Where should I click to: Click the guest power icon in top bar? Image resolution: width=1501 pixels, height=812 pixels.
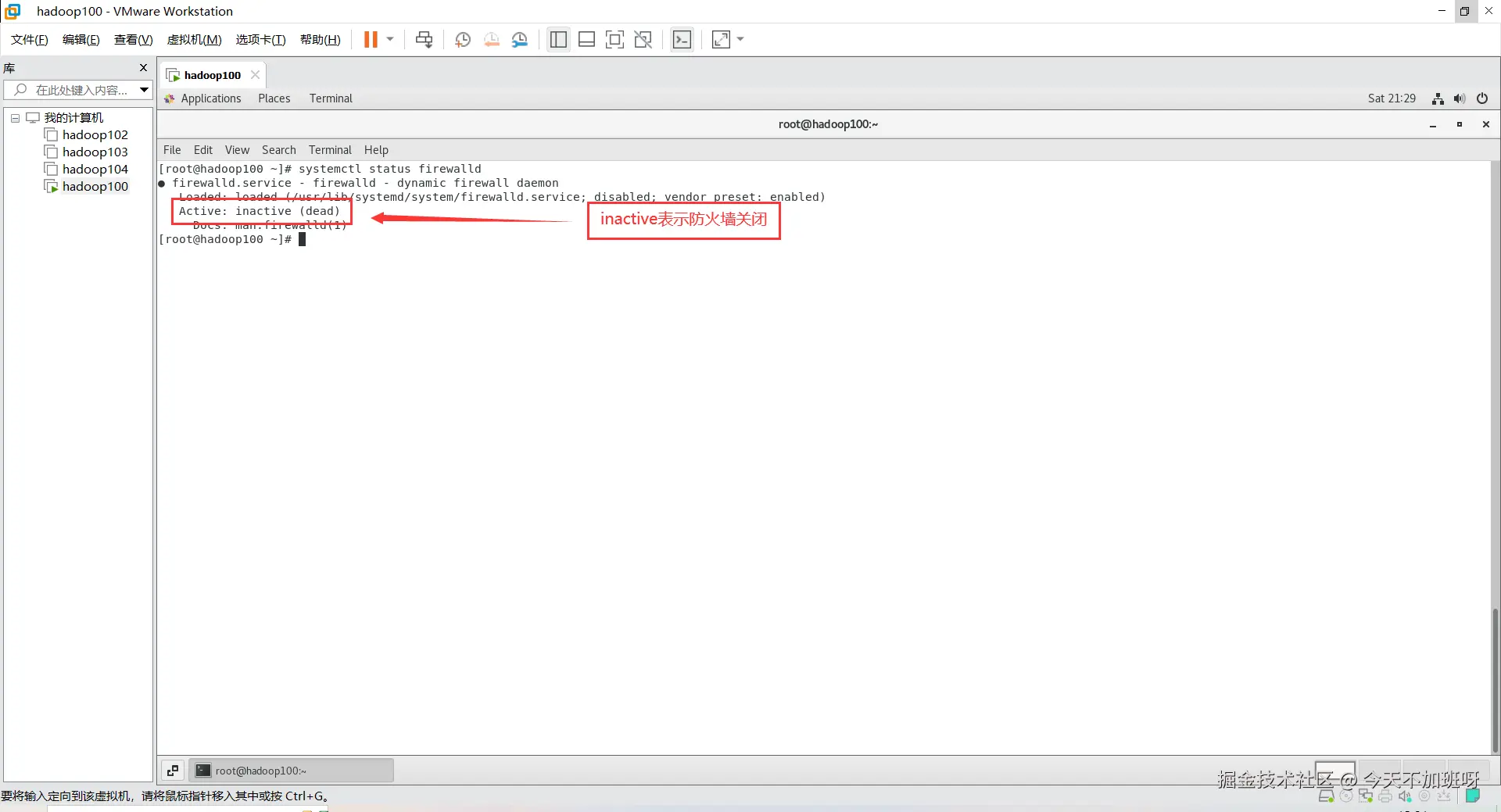click(1482, 98)
